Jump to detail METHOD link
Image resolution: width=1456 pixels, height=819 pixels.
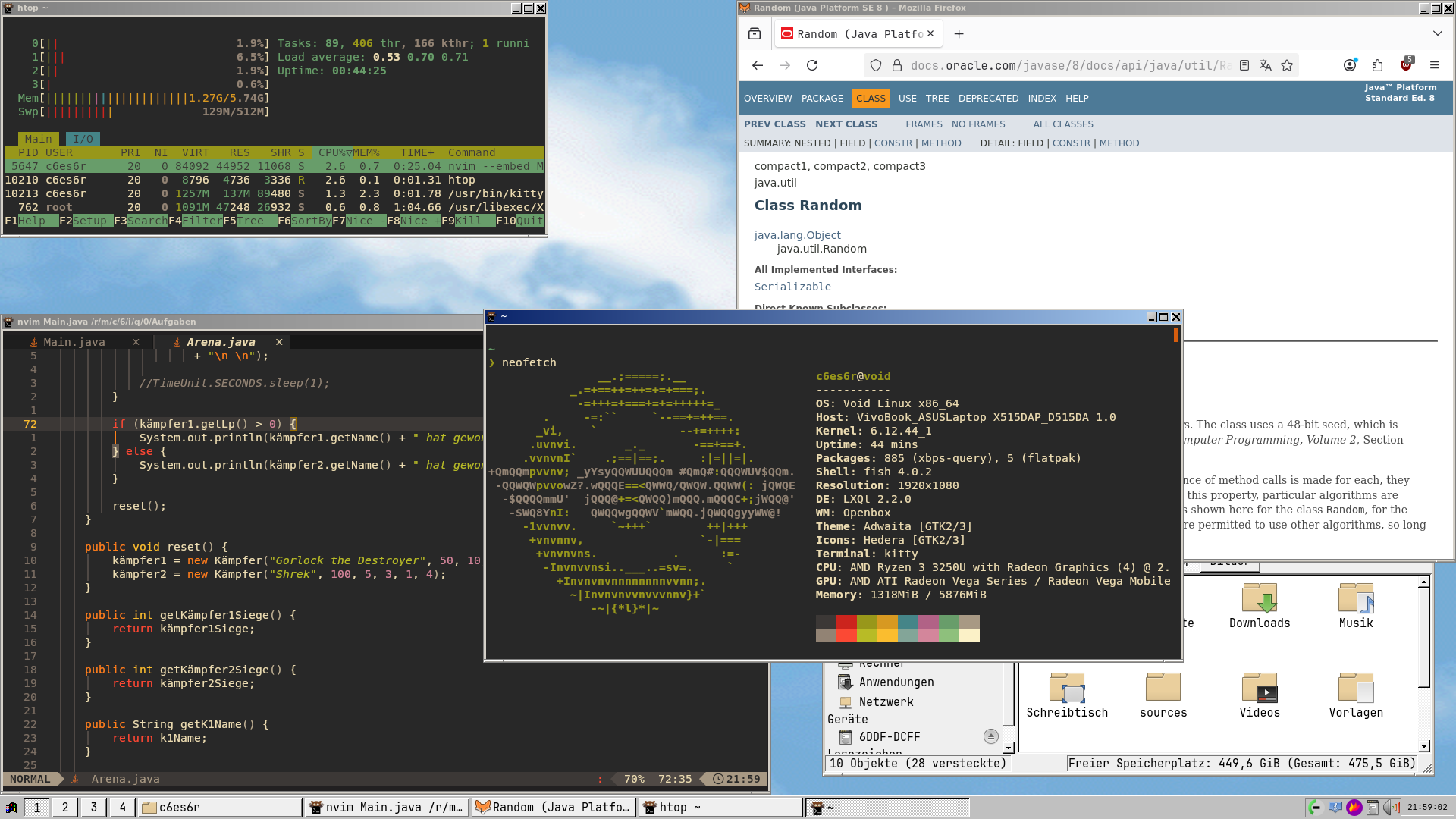click(1119, 143)
